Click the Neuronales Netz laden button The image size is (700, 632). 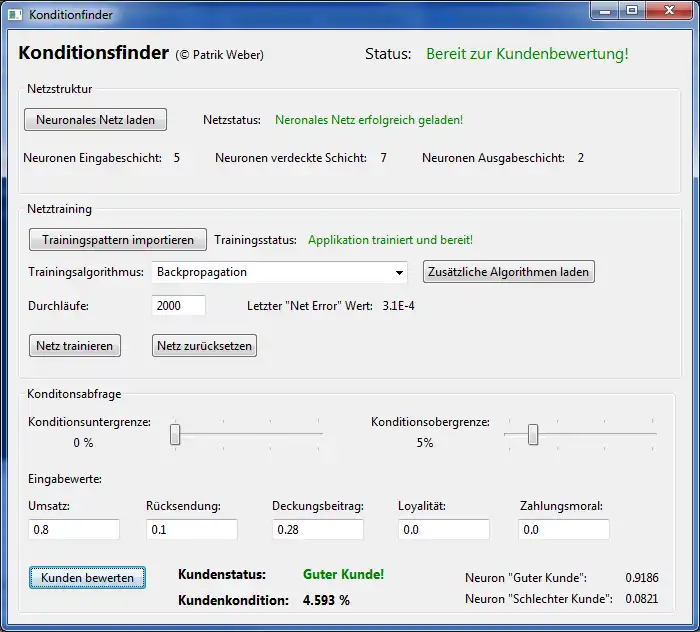[96, 120]
